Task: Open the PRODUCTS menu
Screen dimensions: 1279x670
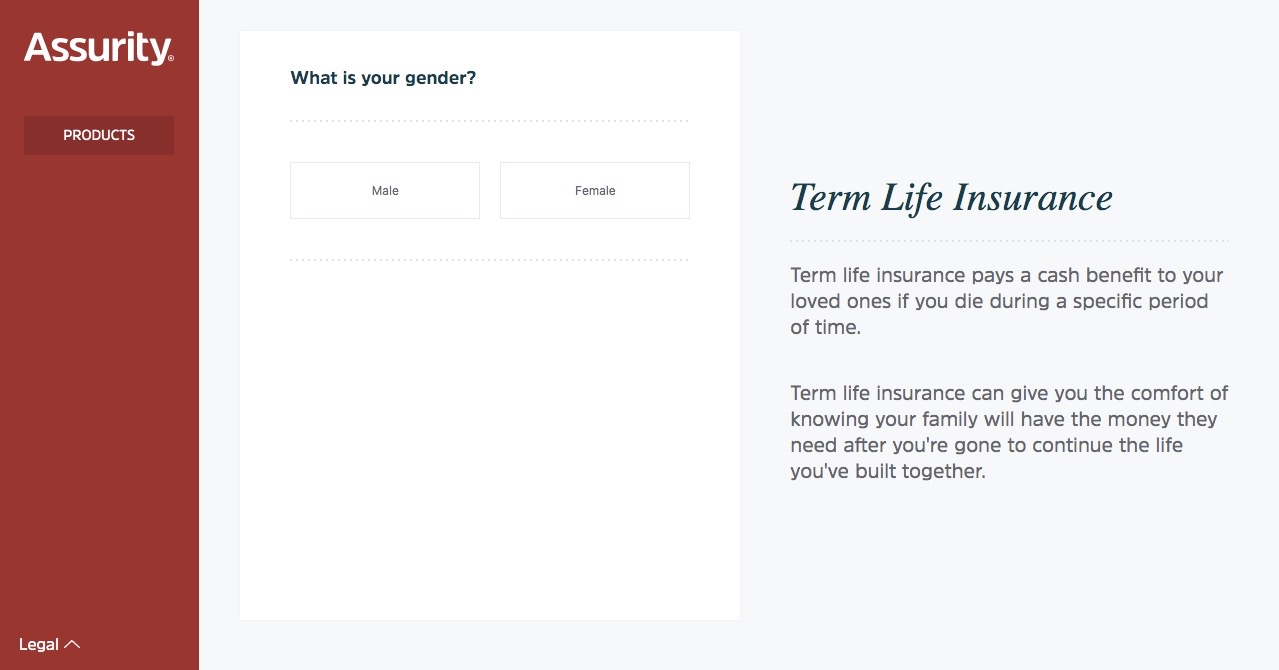Action: point(99,135)
